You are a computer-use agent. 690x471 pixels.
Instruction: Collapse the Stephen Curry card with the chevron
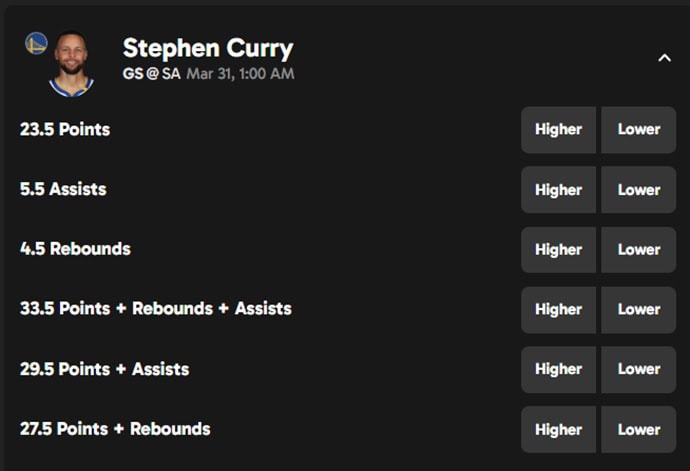(664, 58)
